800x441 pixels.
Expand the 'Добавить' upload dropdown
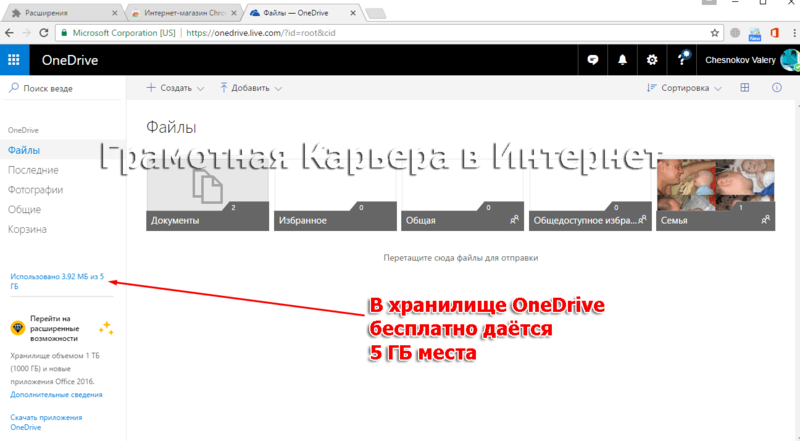(251, 88)
